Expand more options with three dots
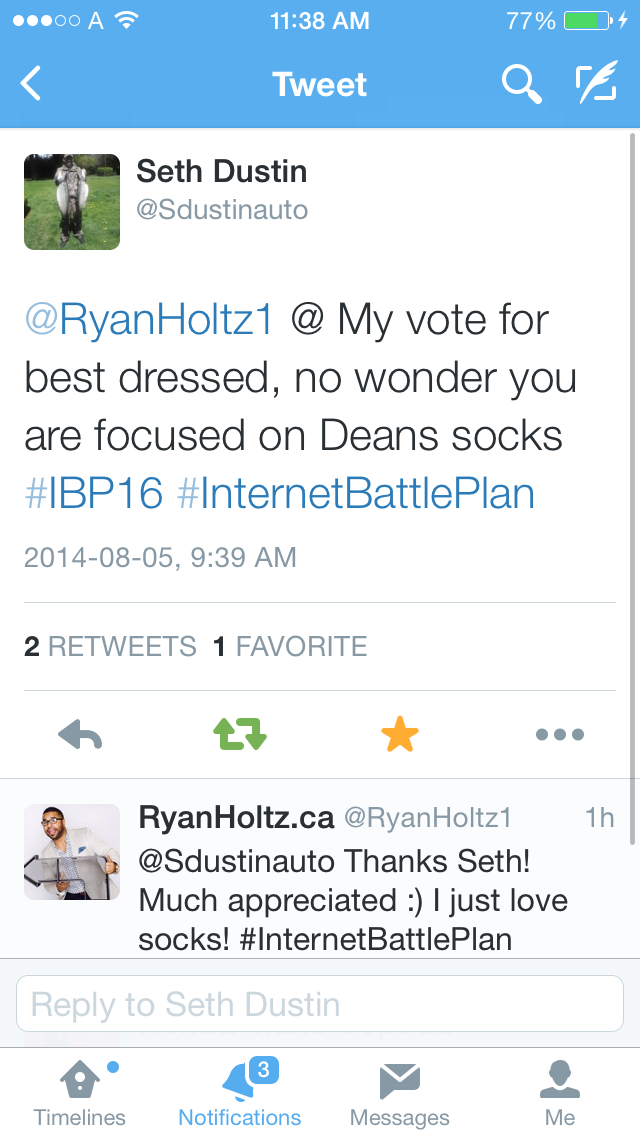Screen dimensions: 640x1136 pos(560,735)
